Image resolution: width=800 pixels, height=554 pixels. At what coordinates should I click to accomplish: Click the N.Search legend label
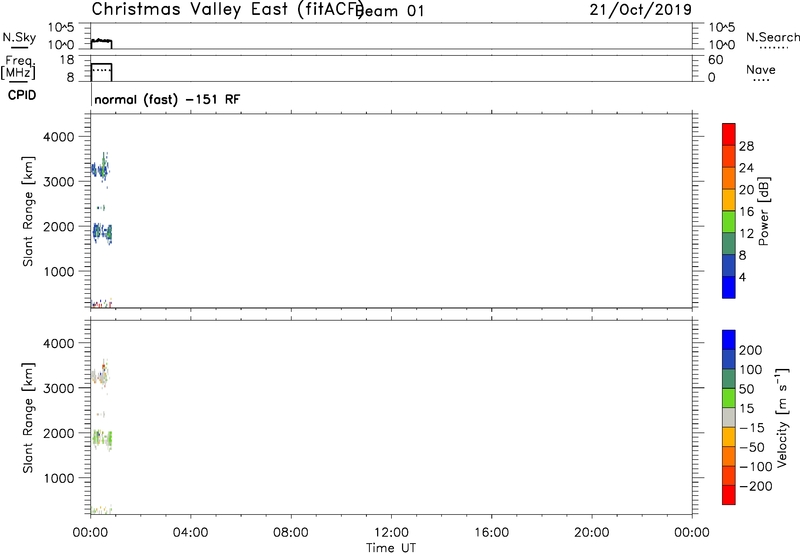772,37
